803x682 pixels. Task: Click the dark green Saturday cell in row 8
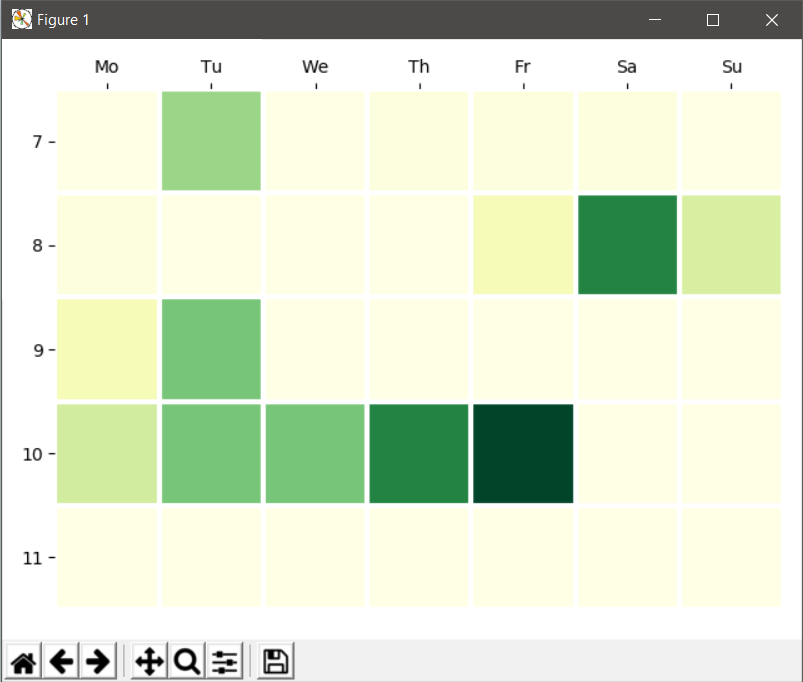627,244
